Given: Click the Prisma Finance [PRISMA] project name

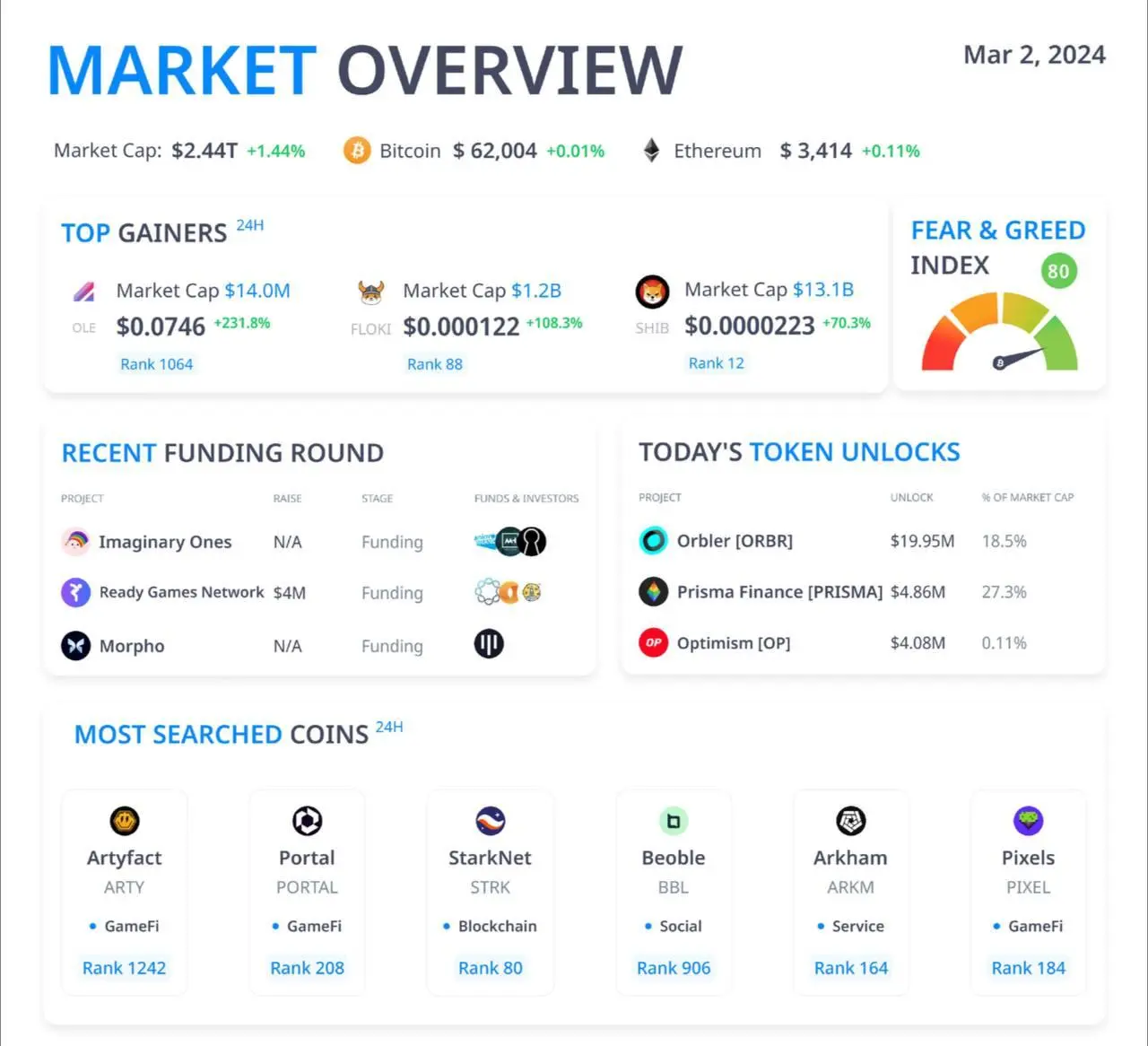Looking at the screenshot, I should 780,592.
